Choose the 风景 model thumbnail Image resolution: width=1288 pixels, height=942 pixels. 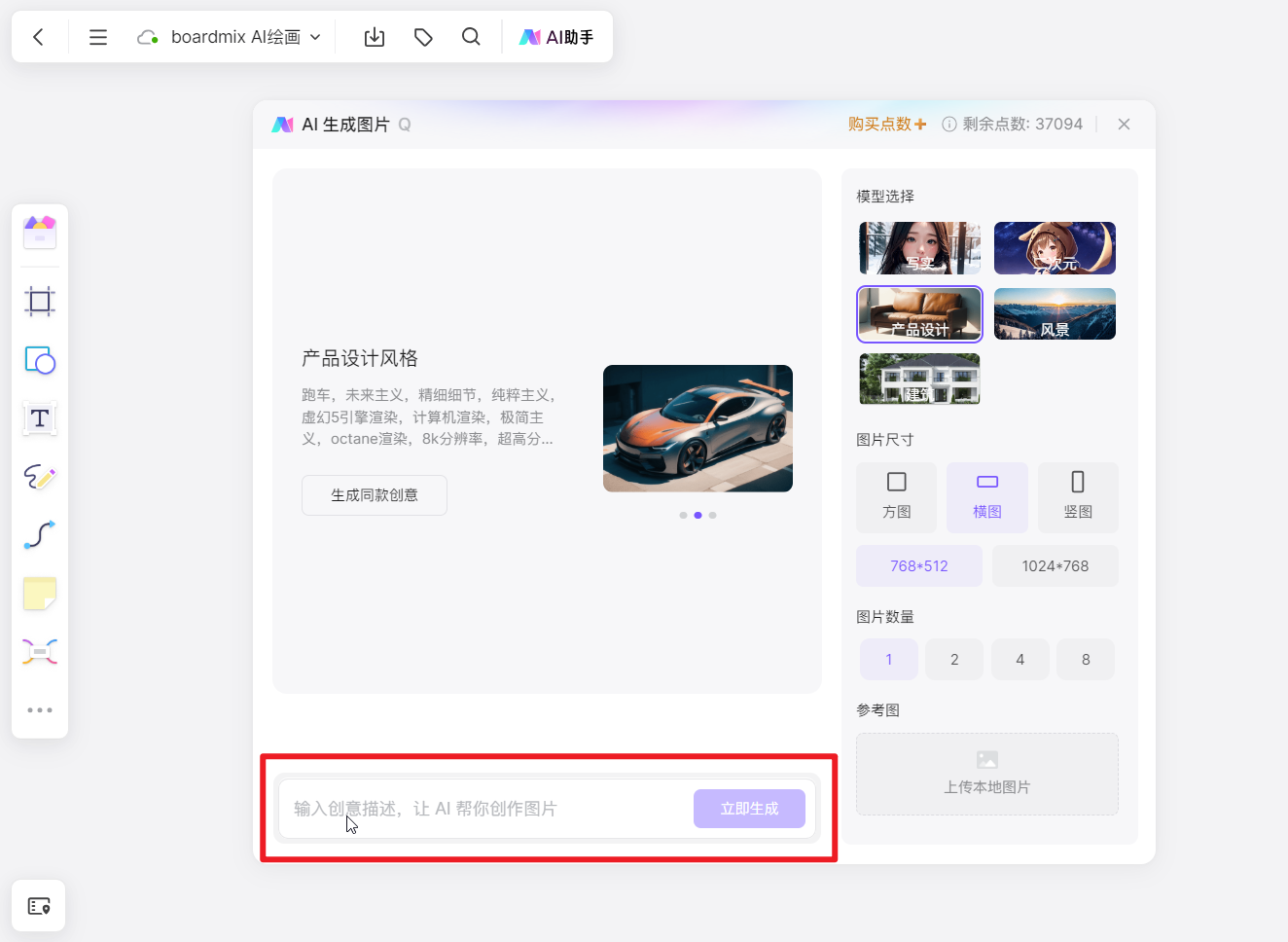click(1055, 314)
